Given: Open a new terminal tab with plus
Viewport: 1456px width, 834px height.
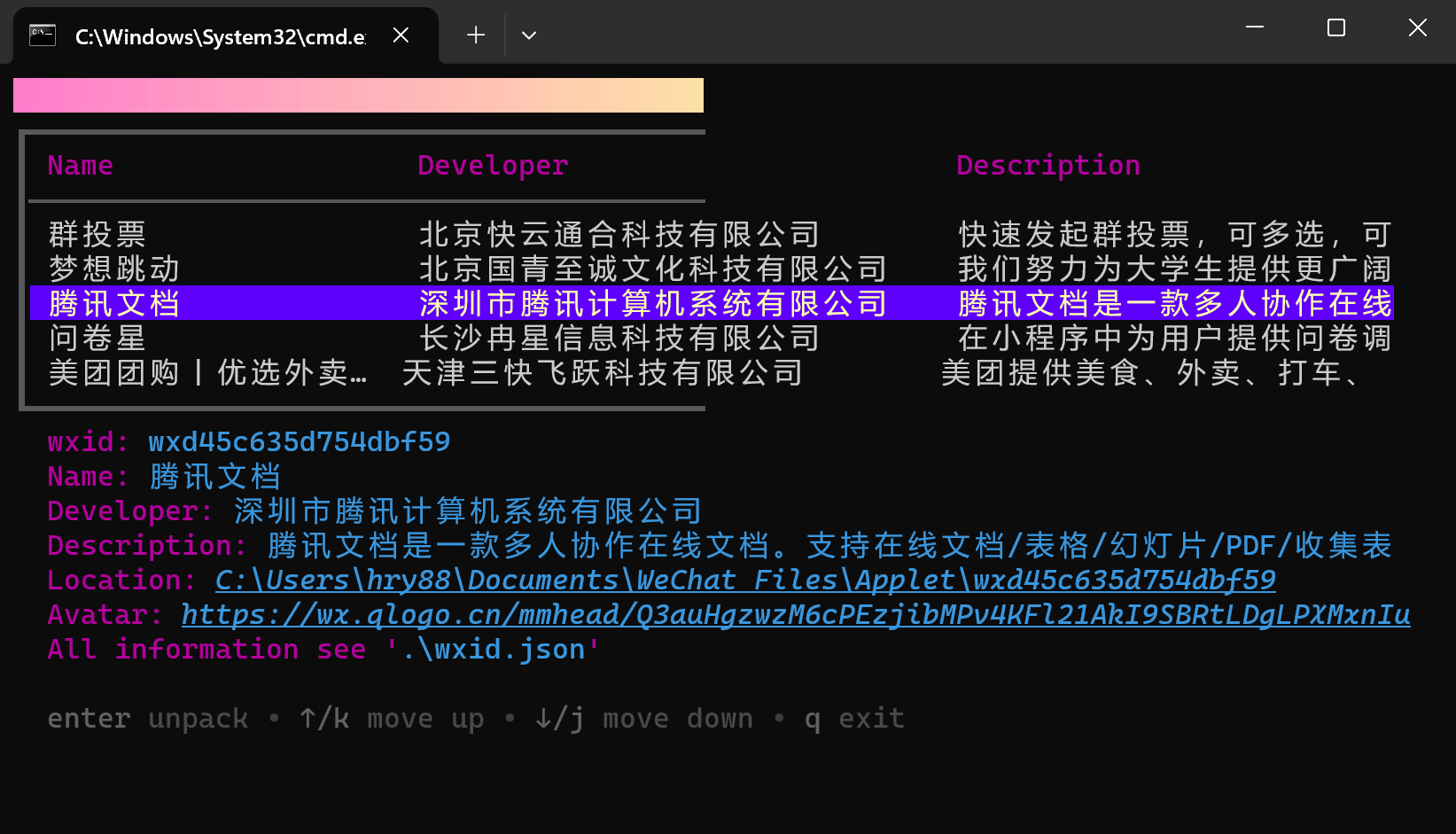Looking at the screenshot, I should (476, 35).
